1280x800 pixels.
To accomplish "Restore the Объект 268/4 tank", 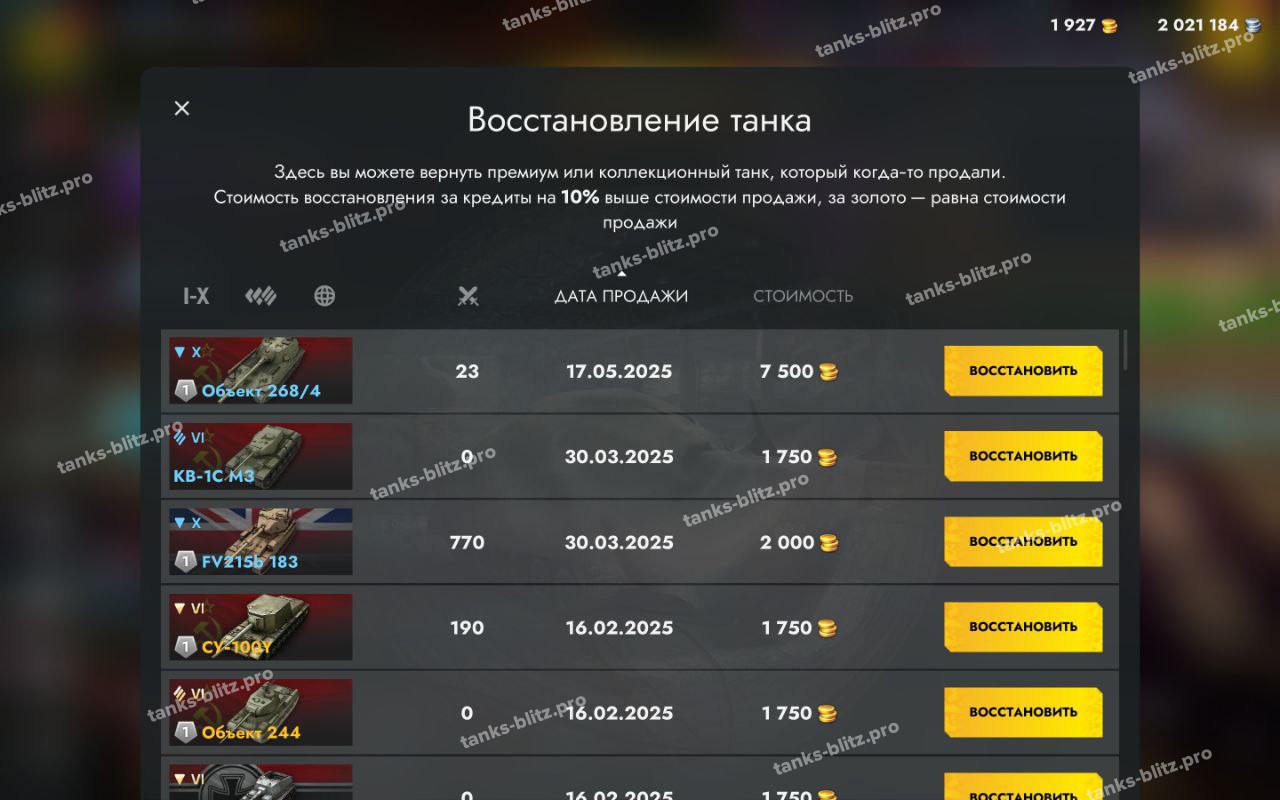I will (1023, 371).
